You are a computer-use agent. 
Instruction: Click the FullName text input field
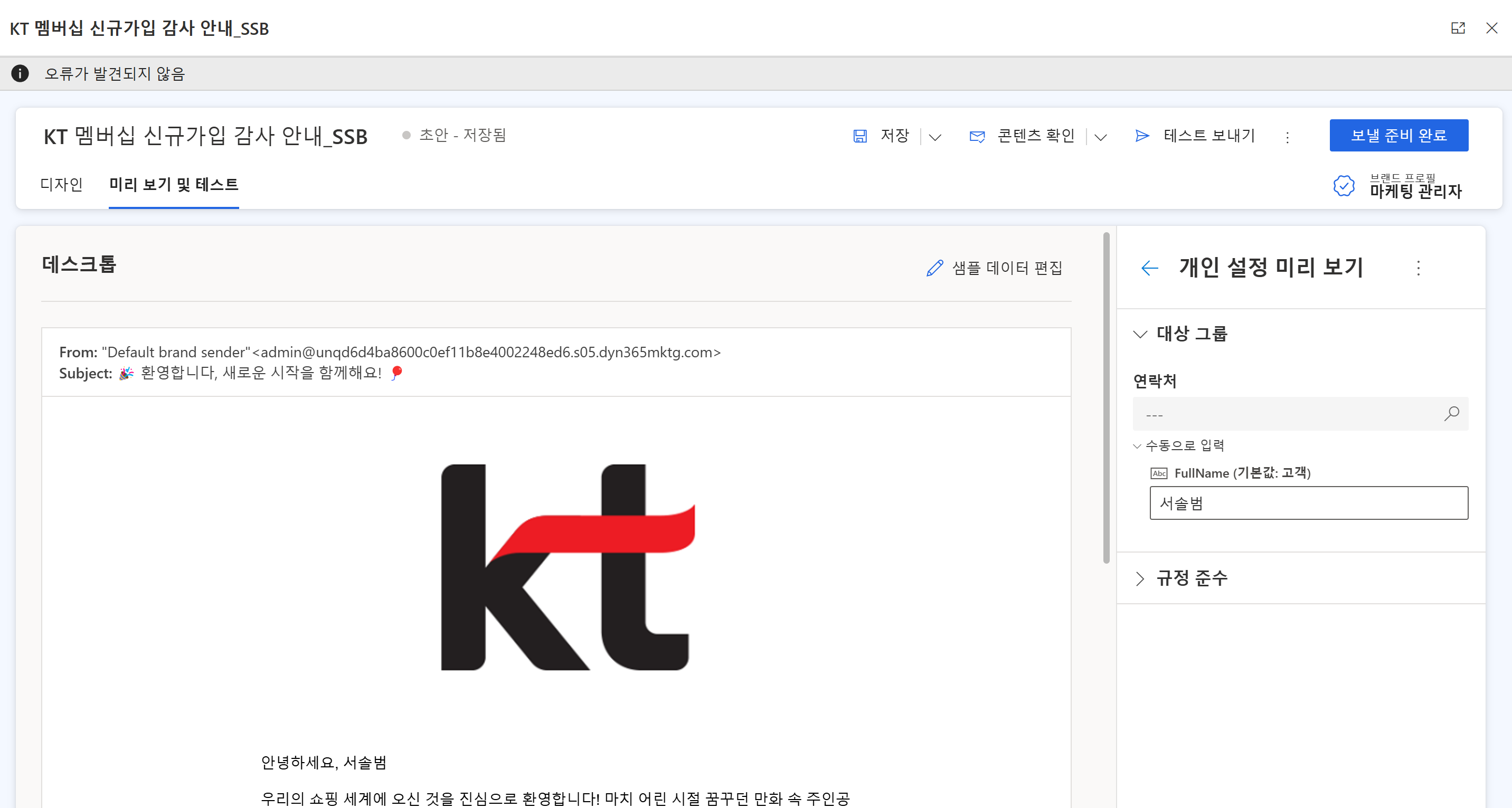point(1308,503)
